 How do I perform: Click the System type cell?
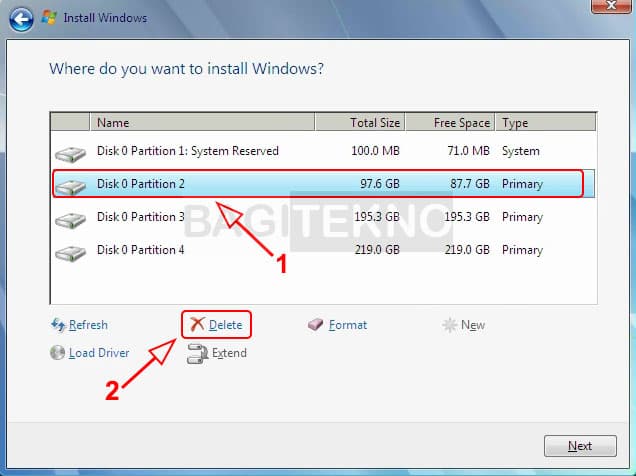pos(521,151)
